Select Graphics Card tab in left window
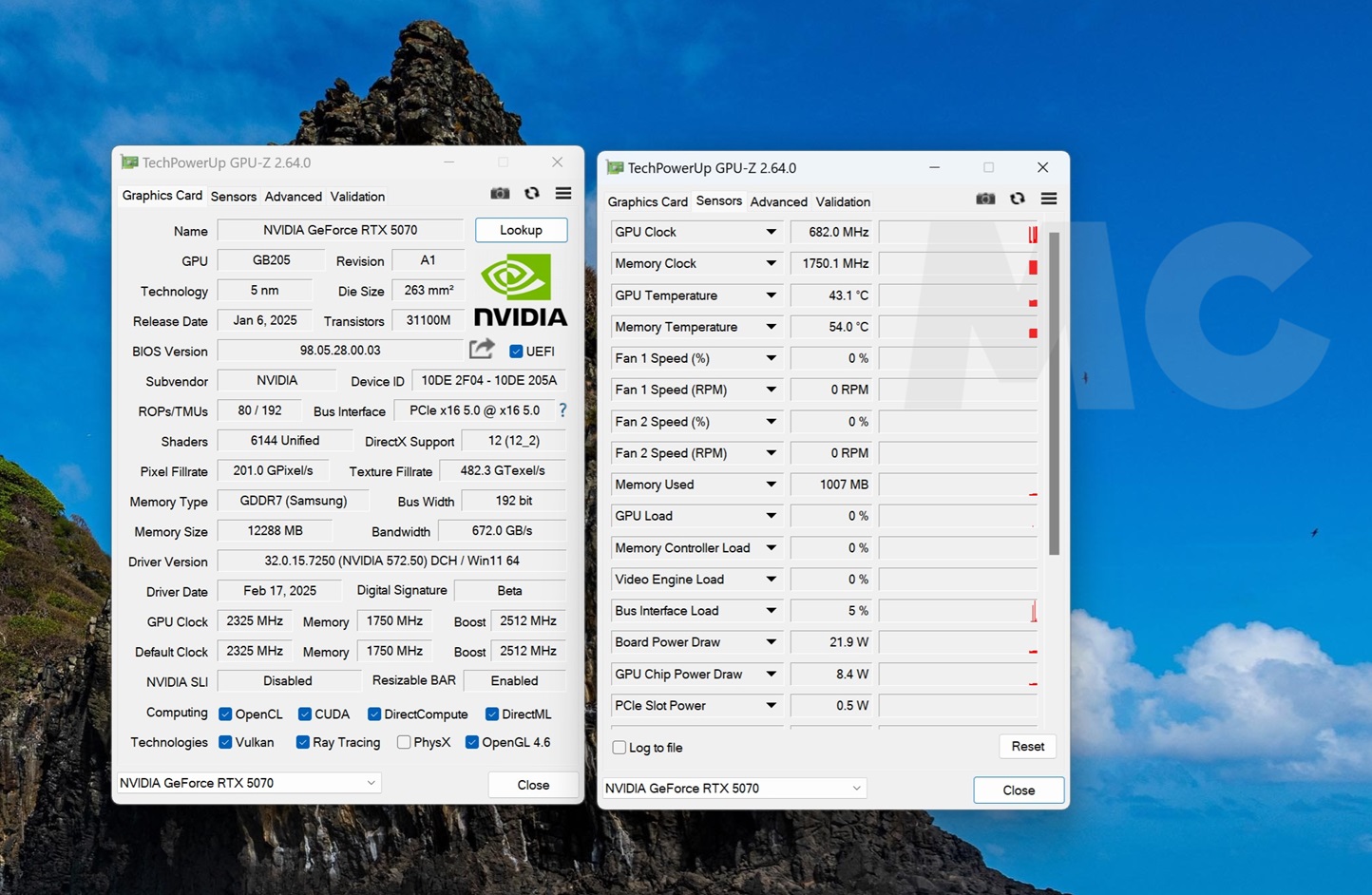 [162, 196]
